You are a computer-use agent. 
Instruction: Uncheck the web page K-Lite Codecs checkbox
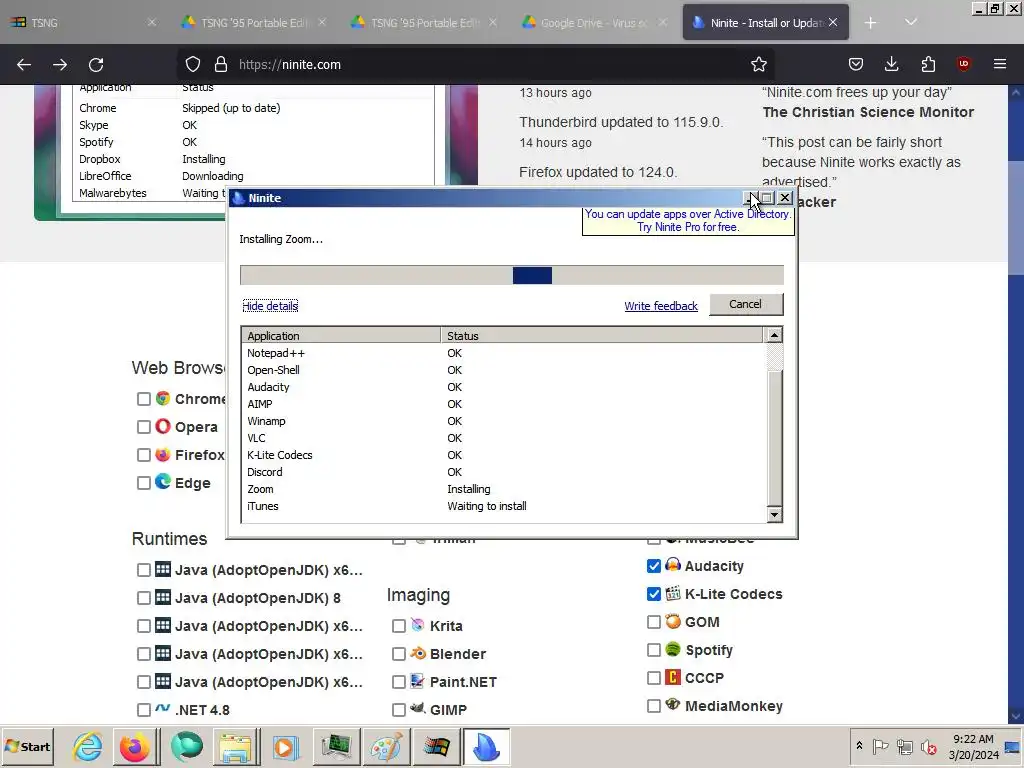coord(654,594)
